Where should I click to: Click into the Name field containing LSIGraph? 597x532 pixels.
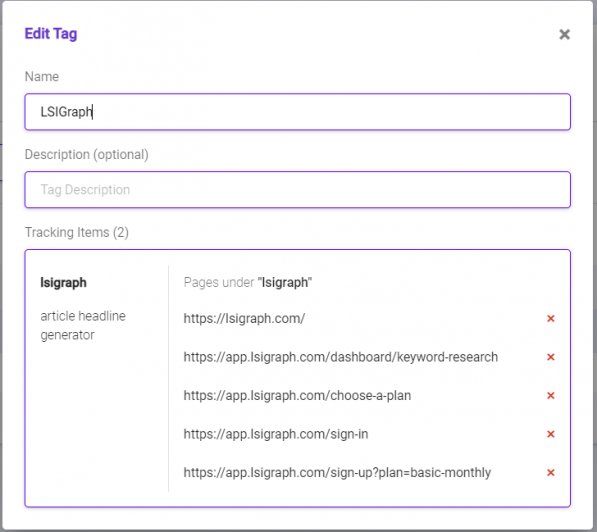tap(297, 112)
